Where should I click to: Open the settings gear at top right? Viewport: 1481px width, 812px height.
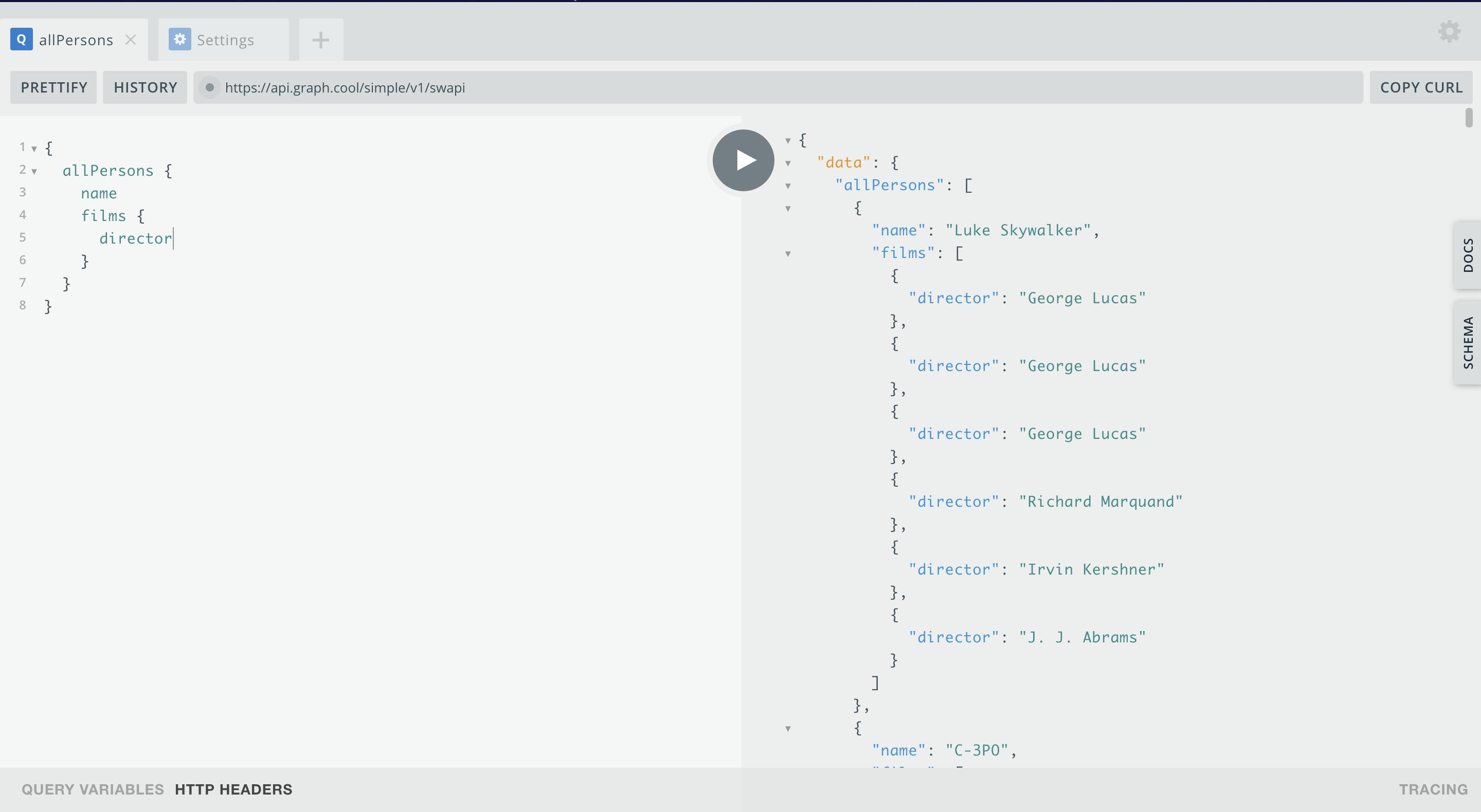point(1449,32)
